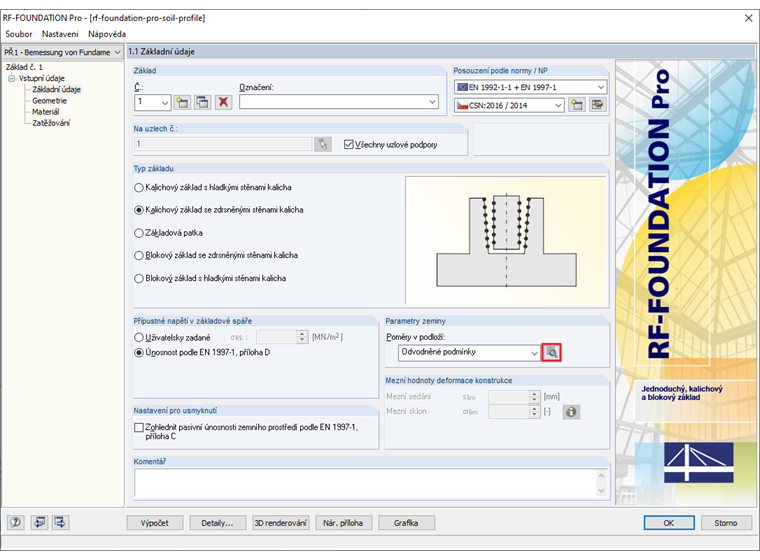Select Blokový základ s hladkými stěnami kalicha
The width and height of the screenshot is (760, 560).
pyautogui.click(x=139, y=279)
